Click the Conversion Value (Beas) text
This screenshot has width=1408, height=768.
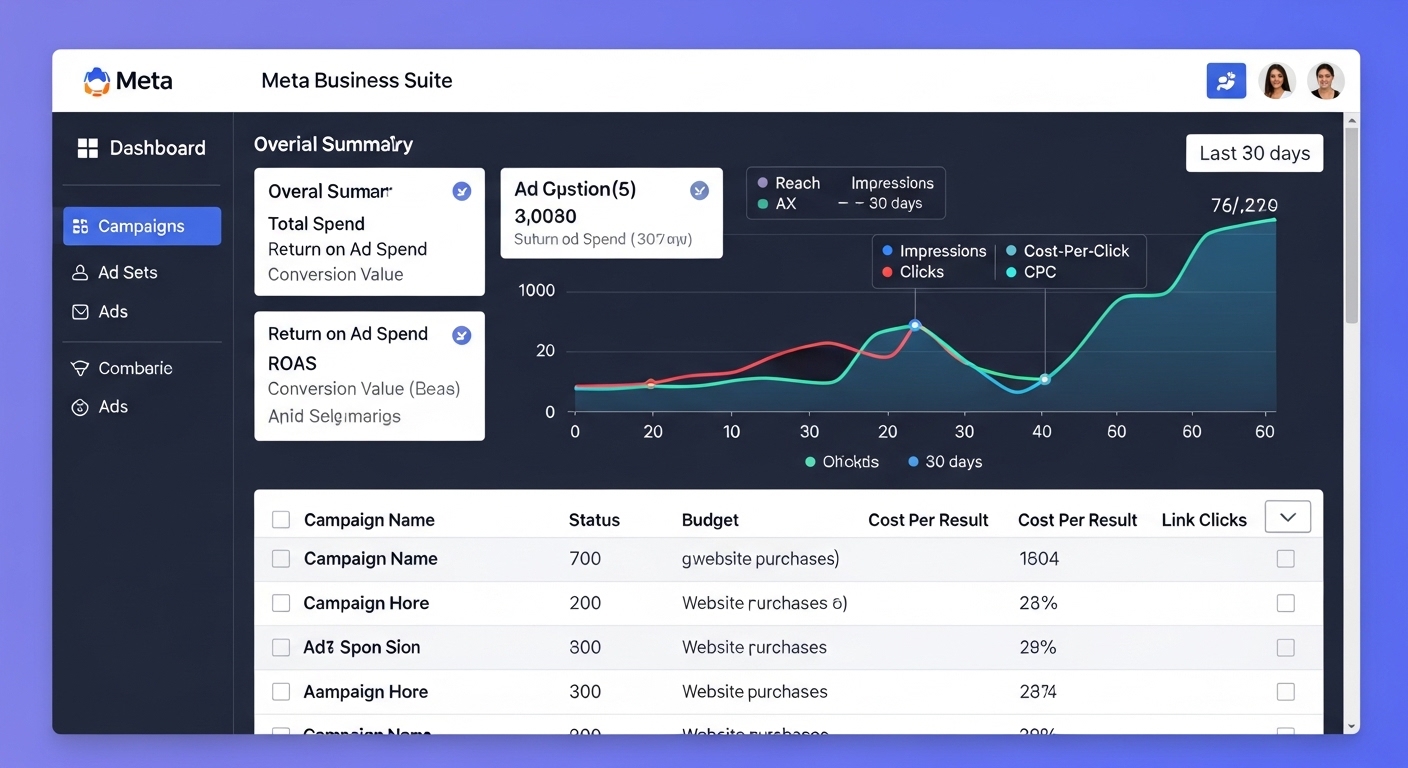click(x=364, y=389)
